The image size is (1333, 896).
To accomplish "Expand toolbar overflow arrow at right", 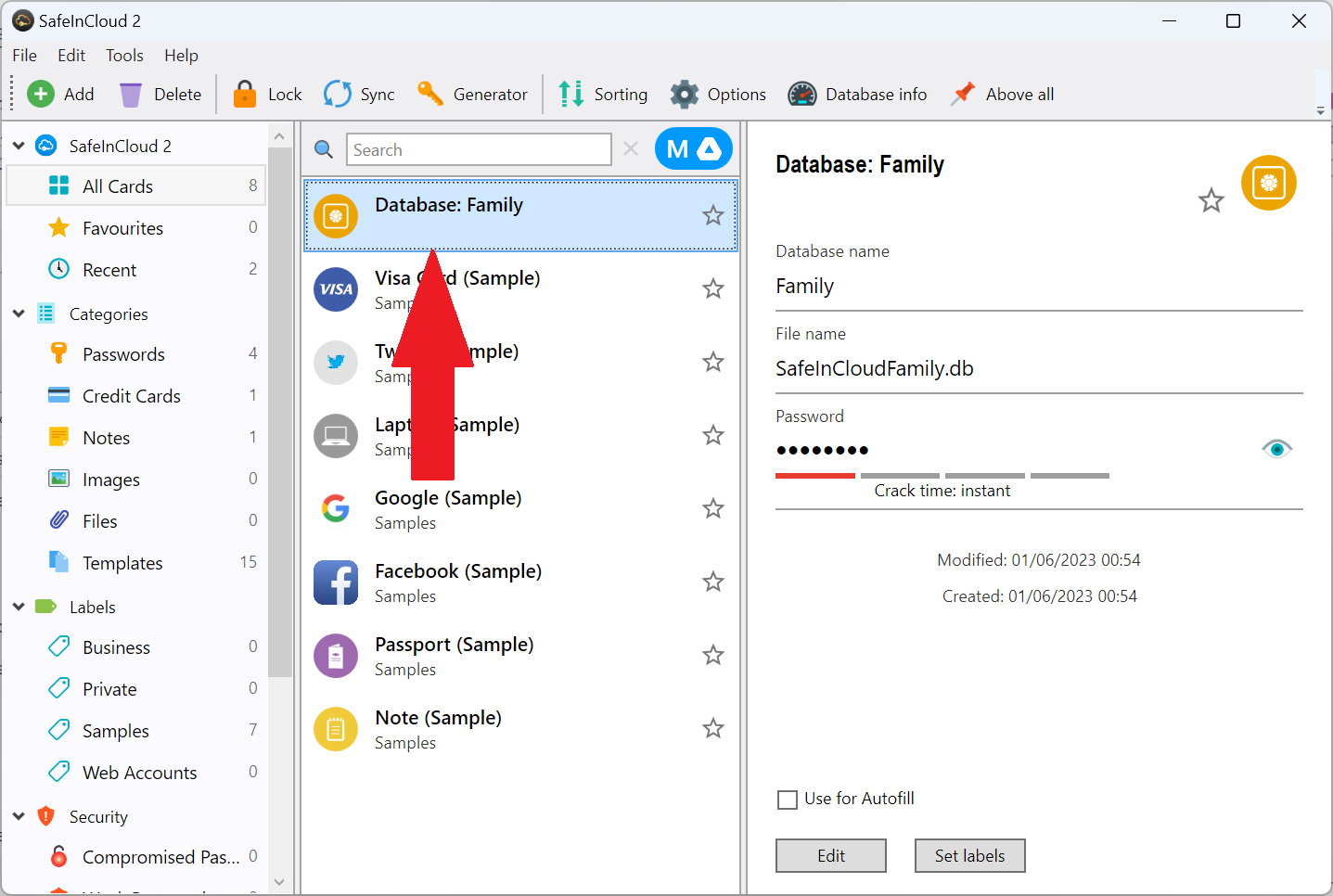I will point(1321,109).
